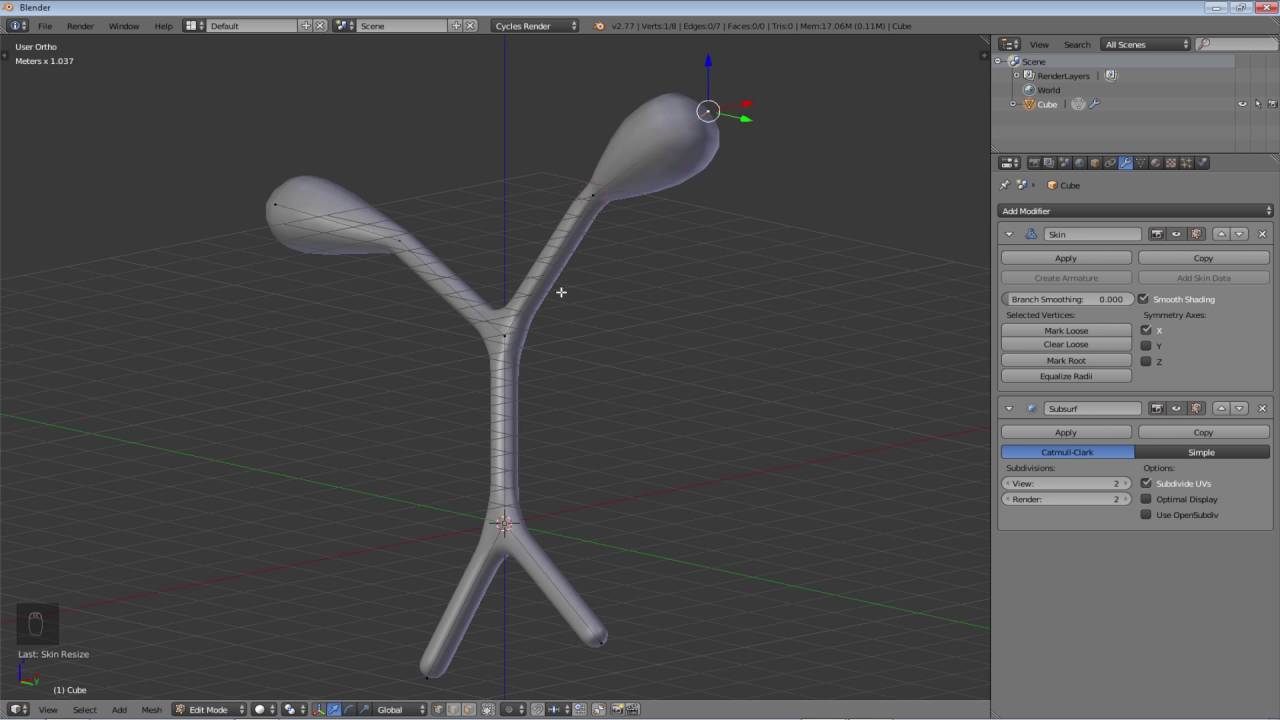This screenshot has height=720, width=1280.
Task: Enable the Z symmetry axis checkbox
Action: (x=1146, y=361)
